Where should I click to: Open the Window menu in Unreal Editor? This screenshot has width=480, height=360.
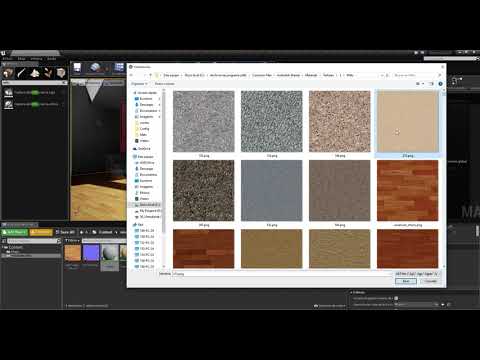(36, 59)
